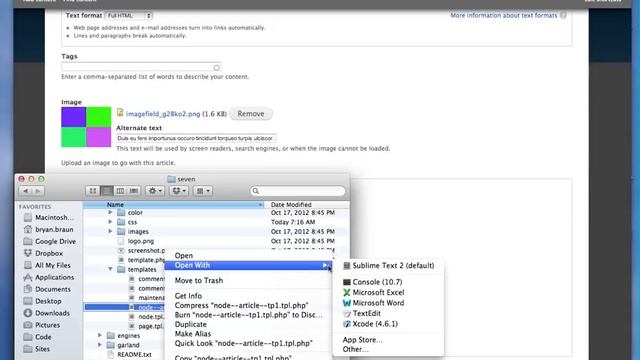
Task: Open Applications in Finder sidebar
Action: (x=49, y=277)
